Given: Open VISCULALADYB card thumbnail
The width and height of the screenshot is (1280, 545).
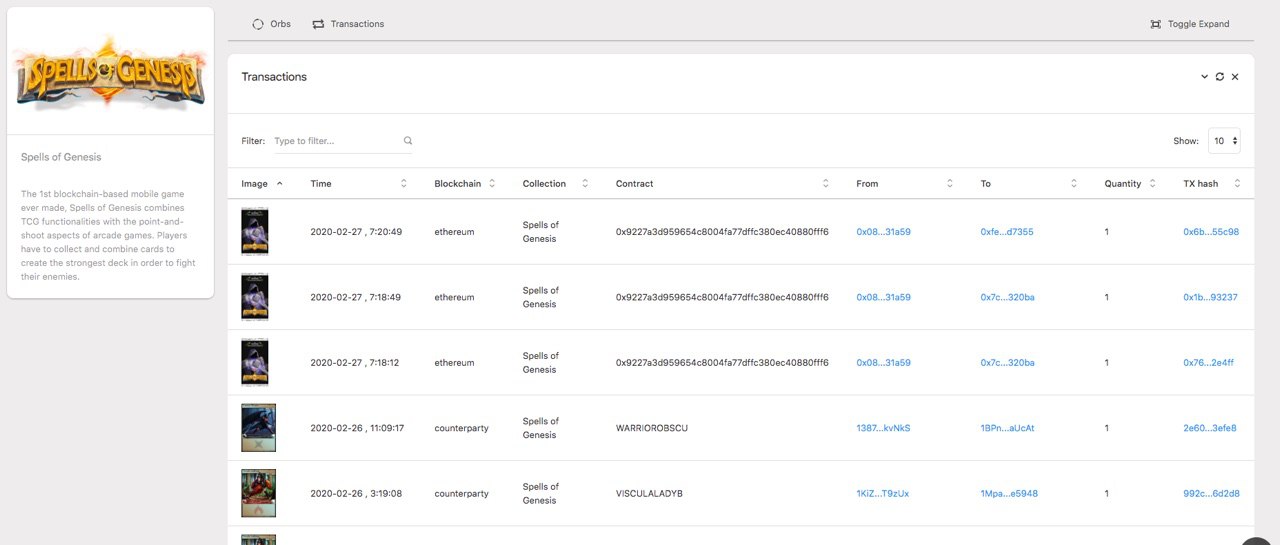Looking at the screenshot, I should tap(258, 493).
